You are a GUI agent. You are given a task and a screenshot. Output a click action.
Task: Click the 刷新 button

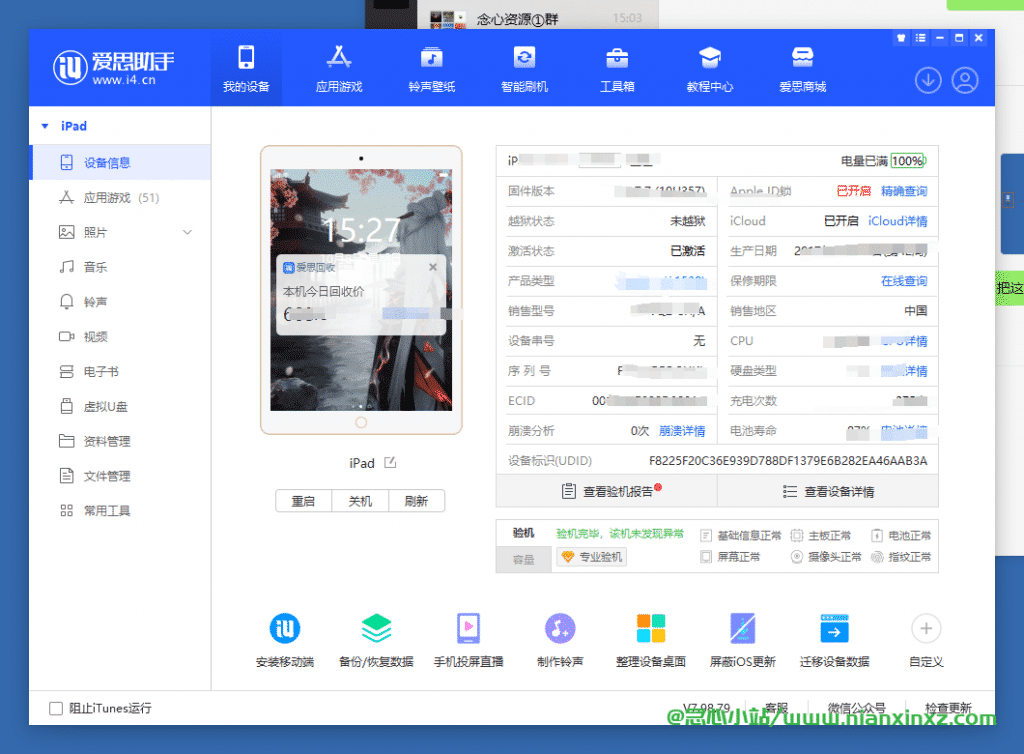tap(416, 501)
